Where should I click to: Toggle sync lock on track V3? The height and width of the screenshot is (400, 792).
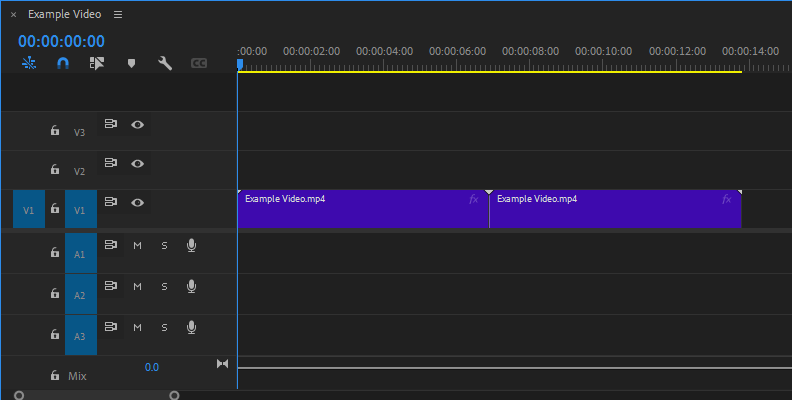point(111,124)
